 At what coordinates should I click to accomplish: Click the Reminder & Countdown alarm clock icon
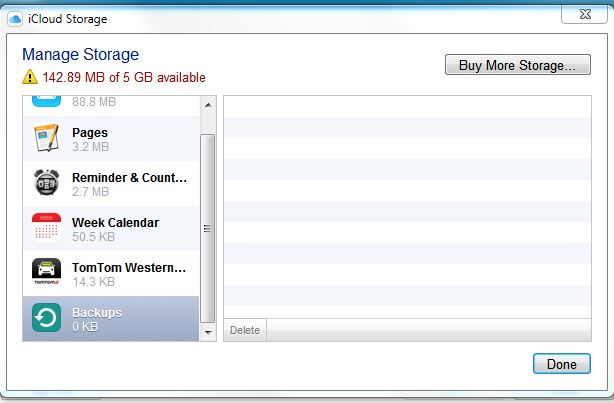[x=46, y=183]
